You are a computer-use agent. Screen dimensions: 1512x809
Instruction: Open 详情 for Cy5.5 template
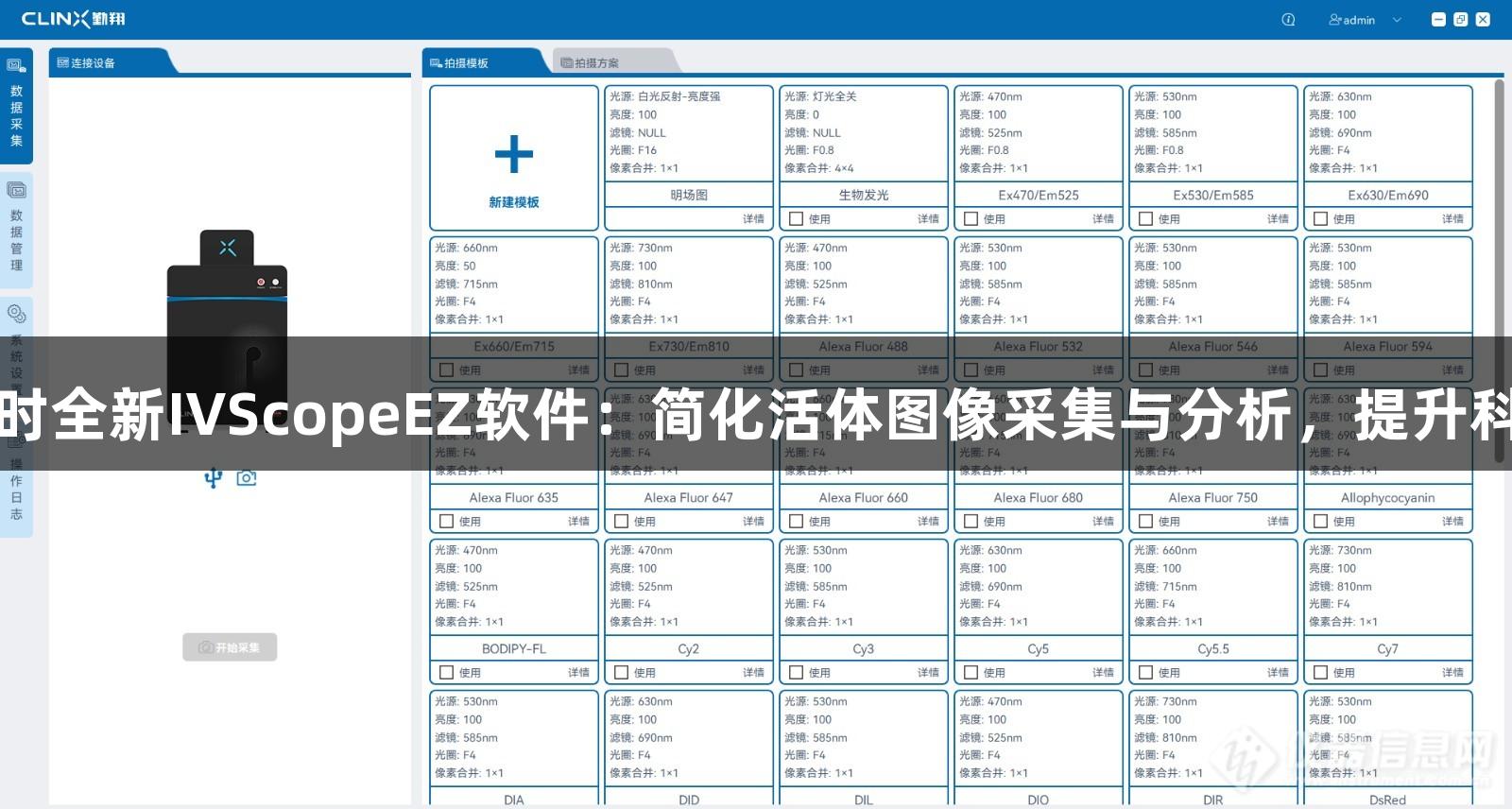tap(1278, 672)
